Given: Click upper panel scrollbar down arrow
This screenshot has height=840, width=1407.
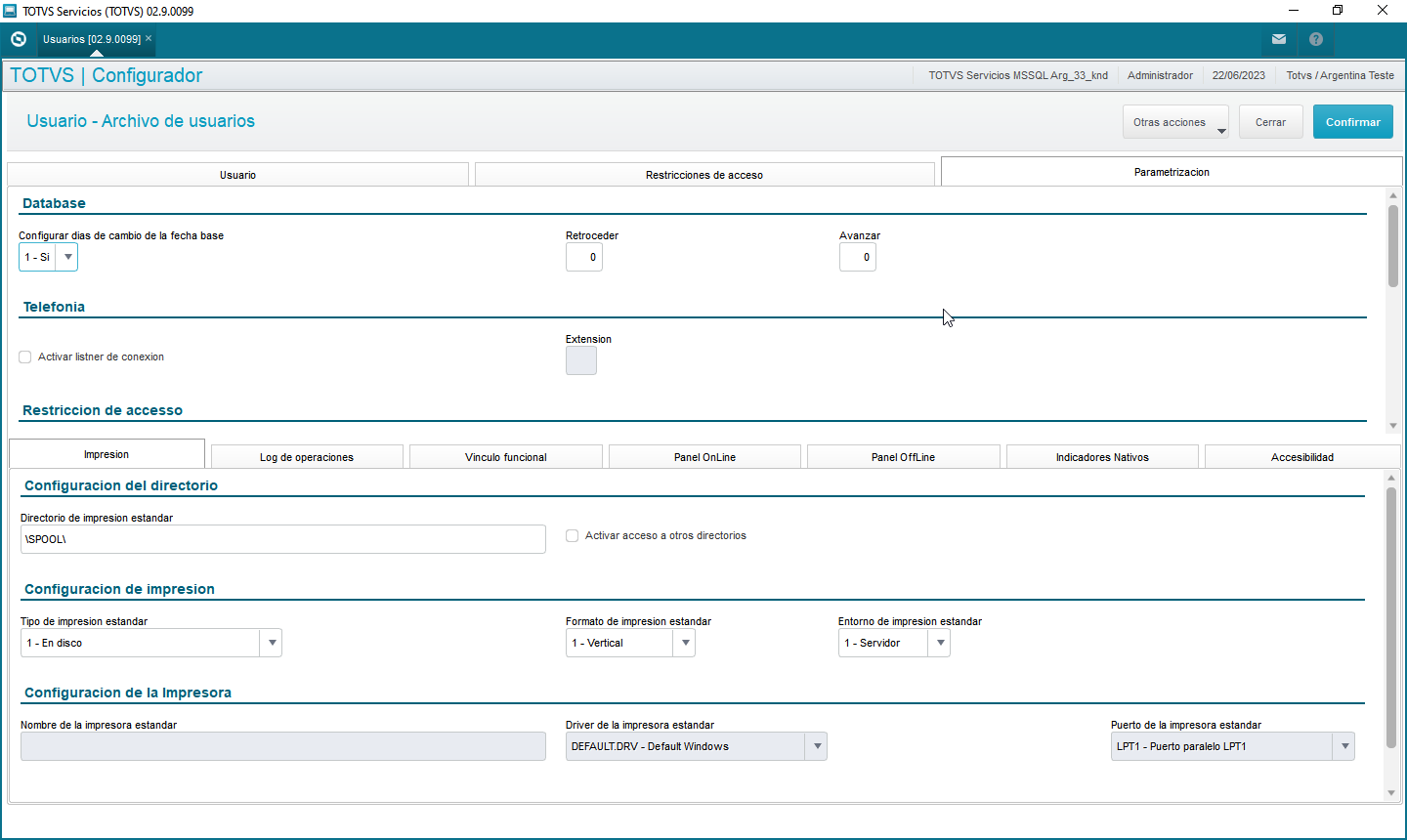Looking at the screenshot, I should (1393, 426).
